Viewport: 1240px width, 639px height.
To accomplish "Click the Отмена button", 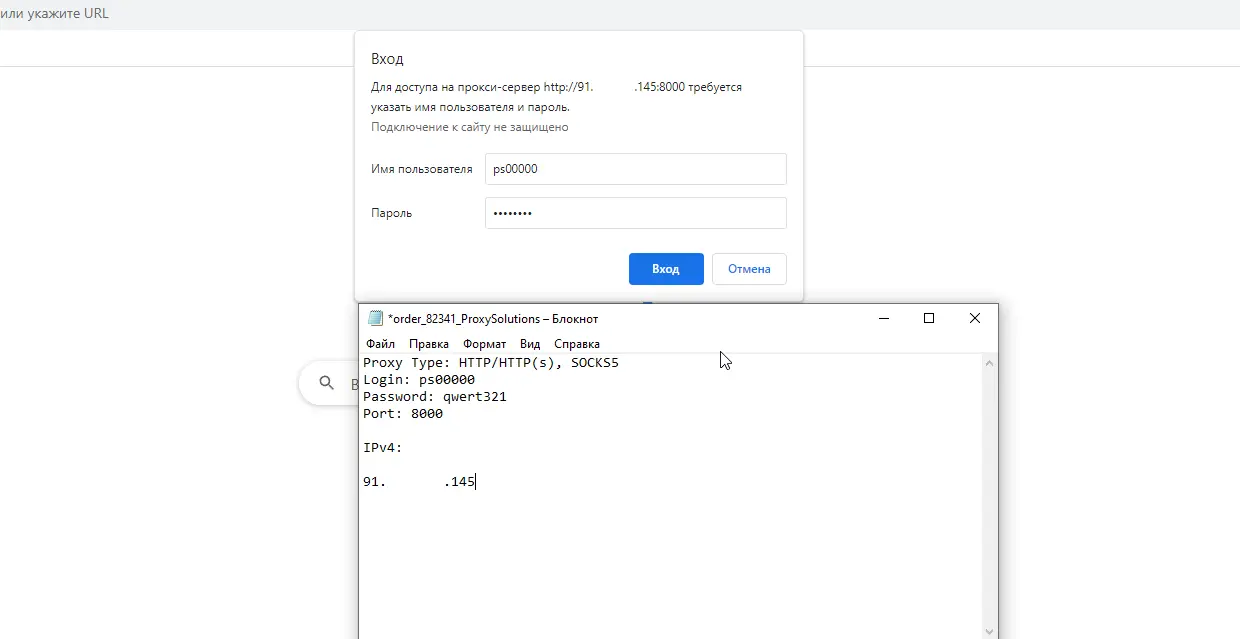I will [749, 268].
